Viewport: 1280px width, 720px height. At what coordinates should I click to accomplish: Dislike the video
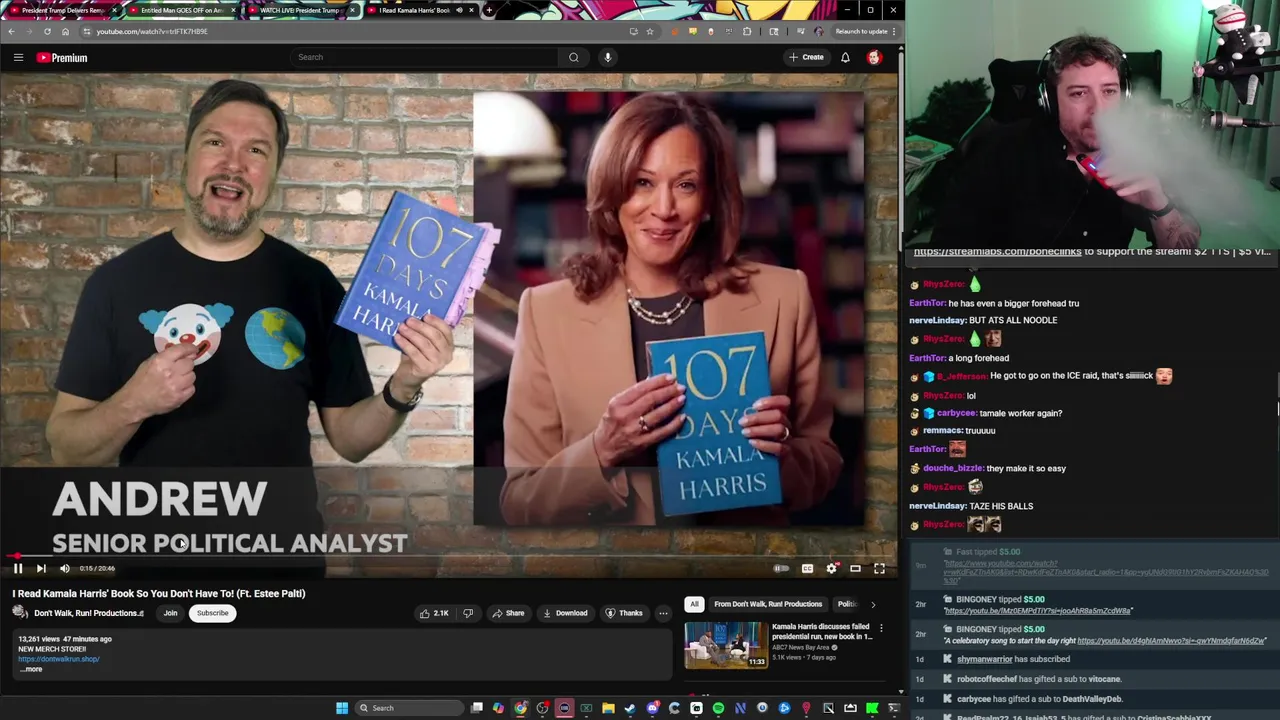tap(467, 613)
